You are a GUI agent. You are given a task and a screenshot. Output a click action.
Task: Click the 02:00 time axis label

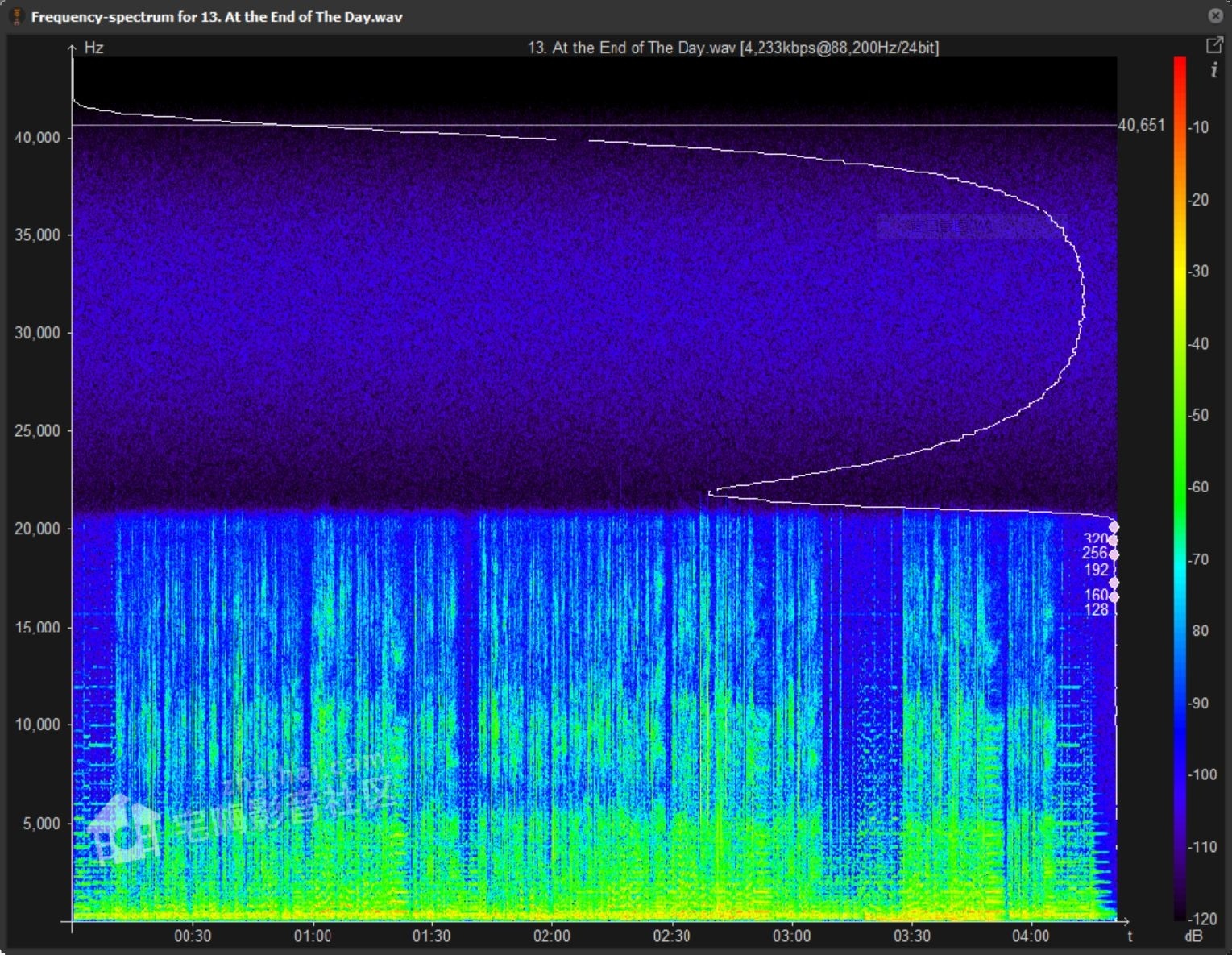point(552,936)
